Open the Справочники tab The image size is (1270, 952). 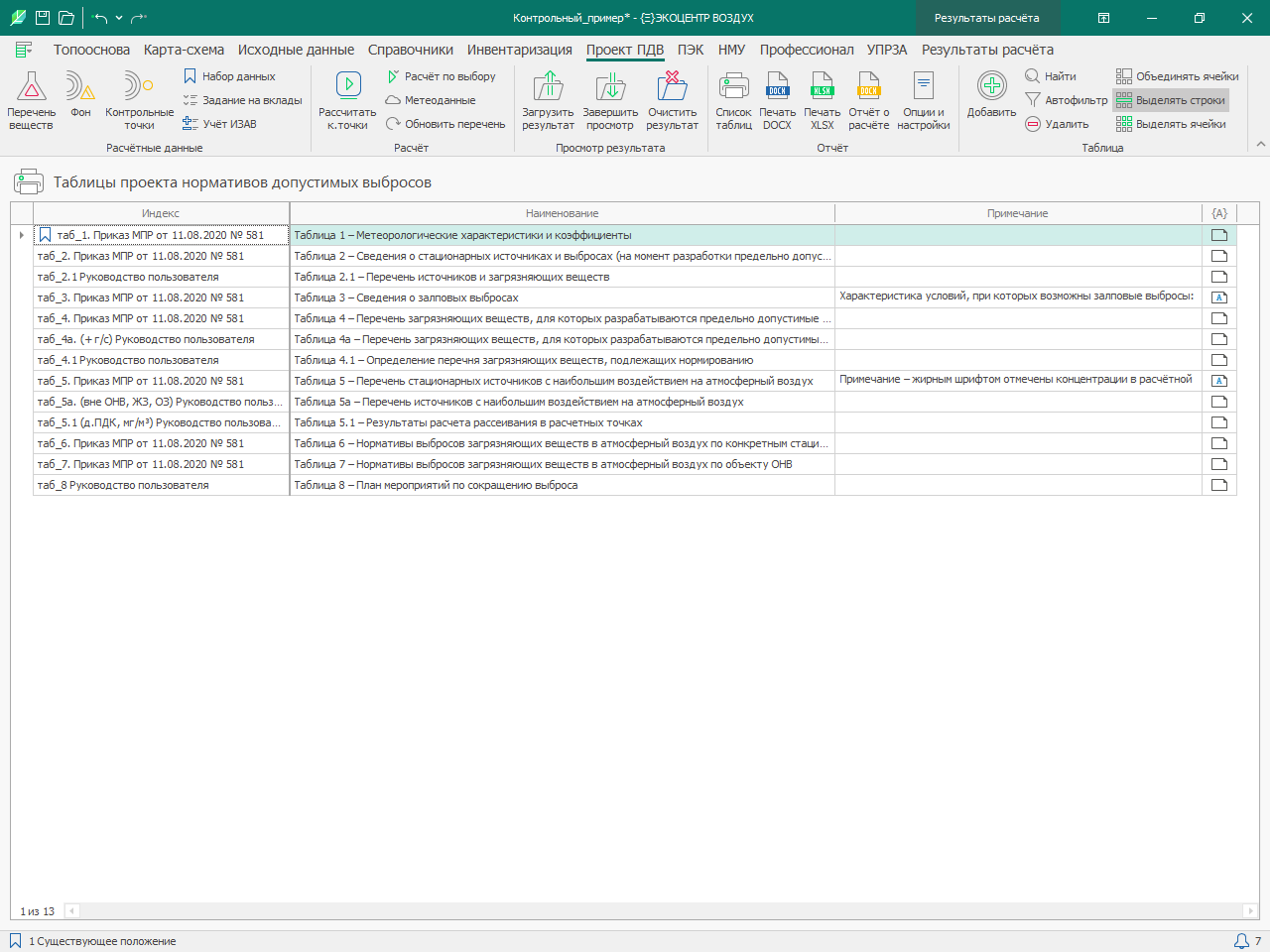point(411,50)
